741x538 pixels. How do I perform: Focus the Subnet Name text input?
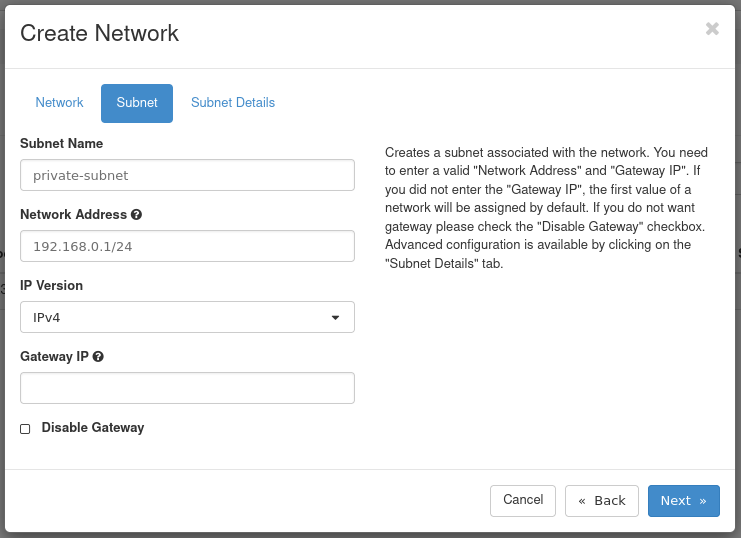[187, 175]
